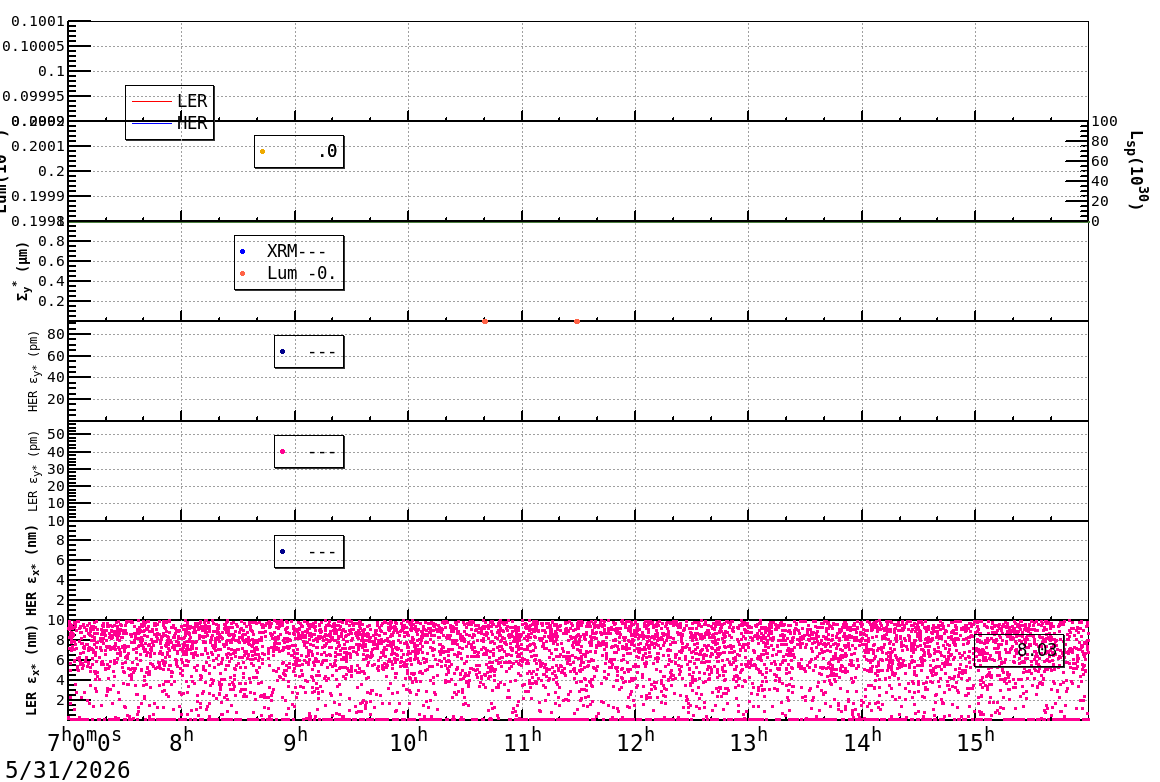Click the LER εy* panel legend box
The height and width of the screenshot is (782, 1160).
[309, 452]
